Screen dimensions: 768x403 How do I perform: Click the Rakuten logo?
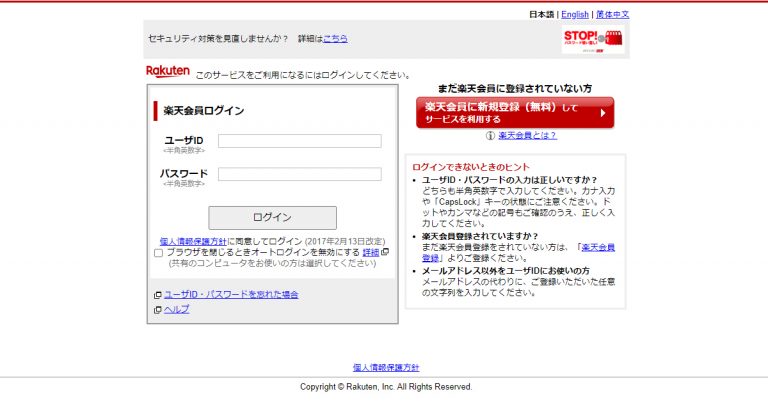(x=167, y=71)
